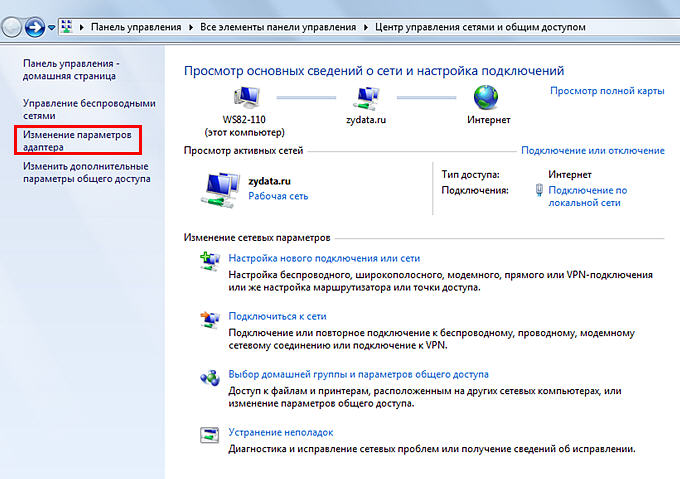Click zydata.ru label under network map
This screenshot has height=479, width=680.
coord(366,120)
